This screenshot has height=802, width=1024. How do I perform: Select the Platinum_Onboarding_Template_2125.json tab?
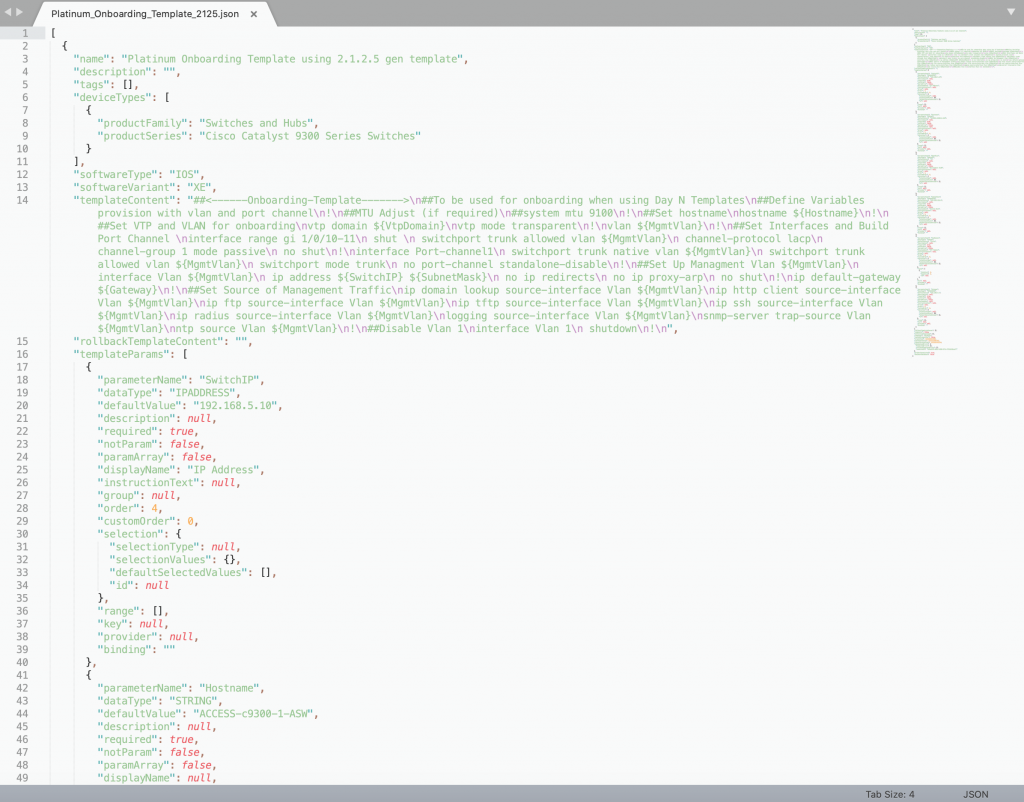click(x=145, y=15)
